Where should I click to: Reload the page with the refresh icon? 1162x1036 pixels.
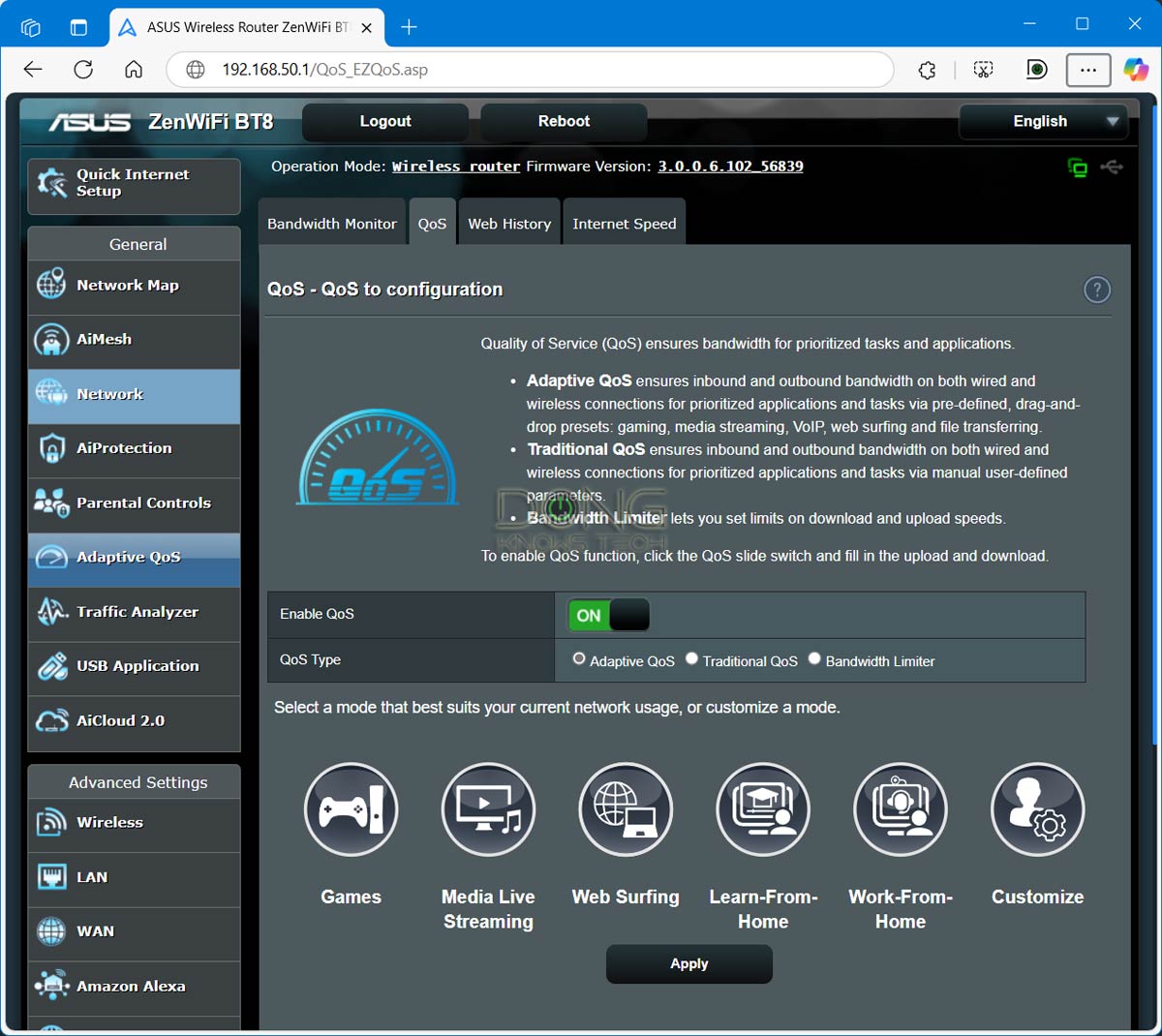pyautogui.click(x=83, y=70)
